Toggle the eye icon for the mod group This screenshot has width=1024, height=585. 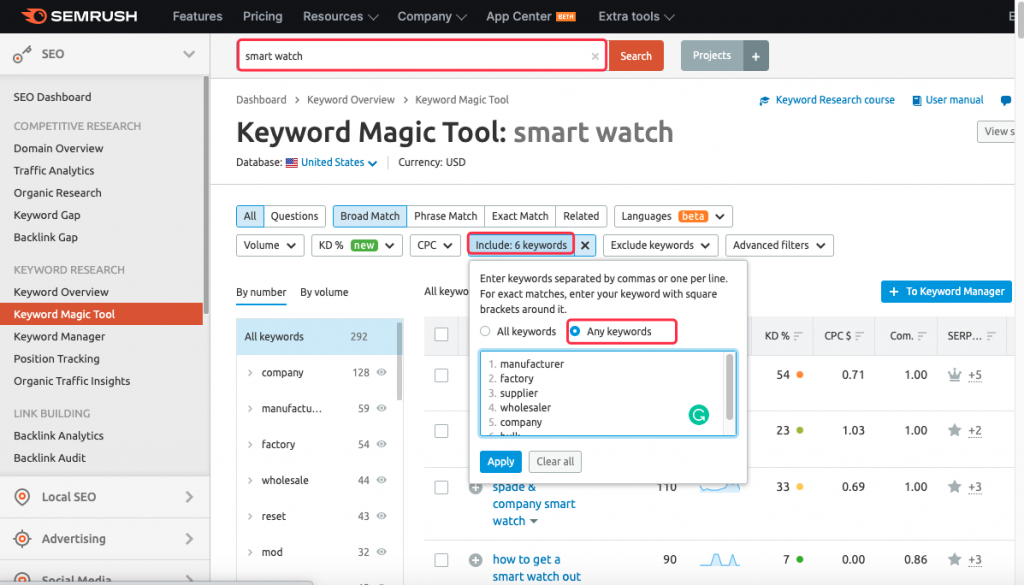pyautogui.click(x=381, y=552)
